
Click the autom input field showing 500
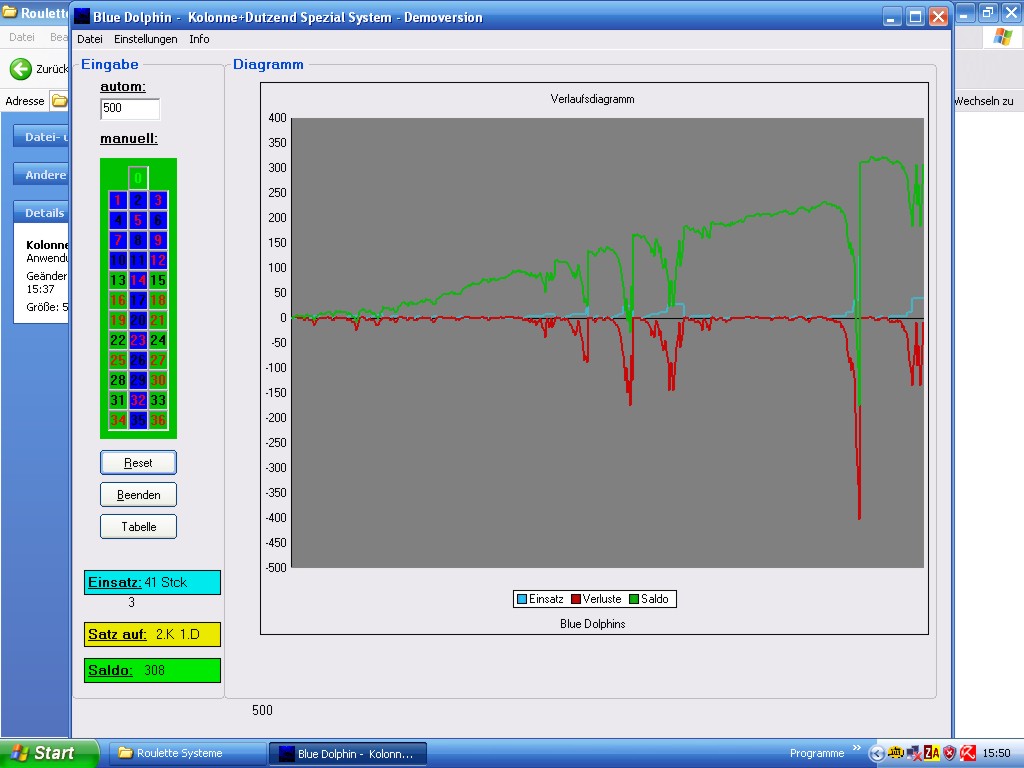[130, 109]
